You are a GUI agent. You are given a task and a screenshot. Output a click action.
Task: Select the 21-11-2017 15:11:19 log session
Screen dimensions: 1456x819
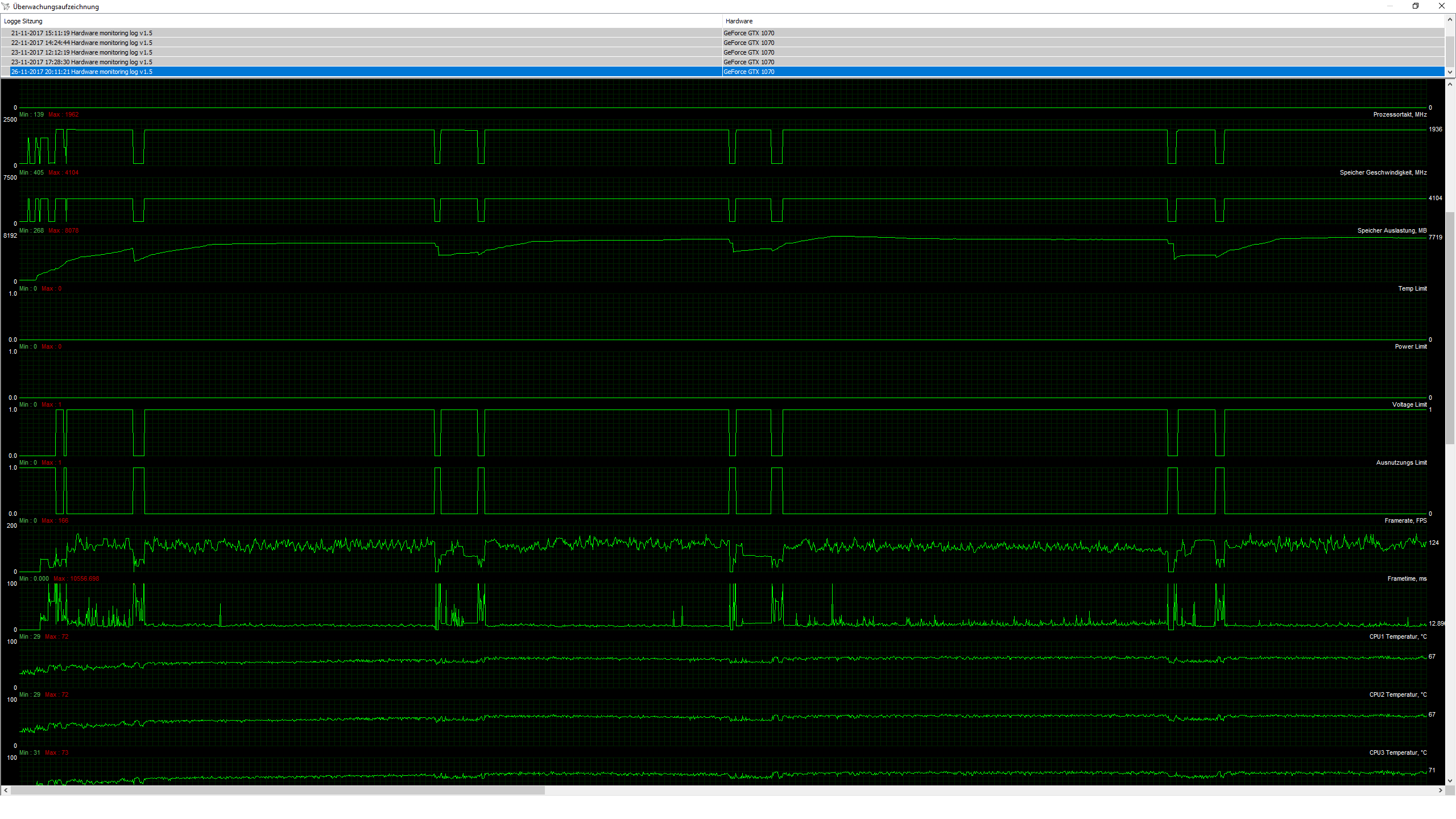coord(81,33)
